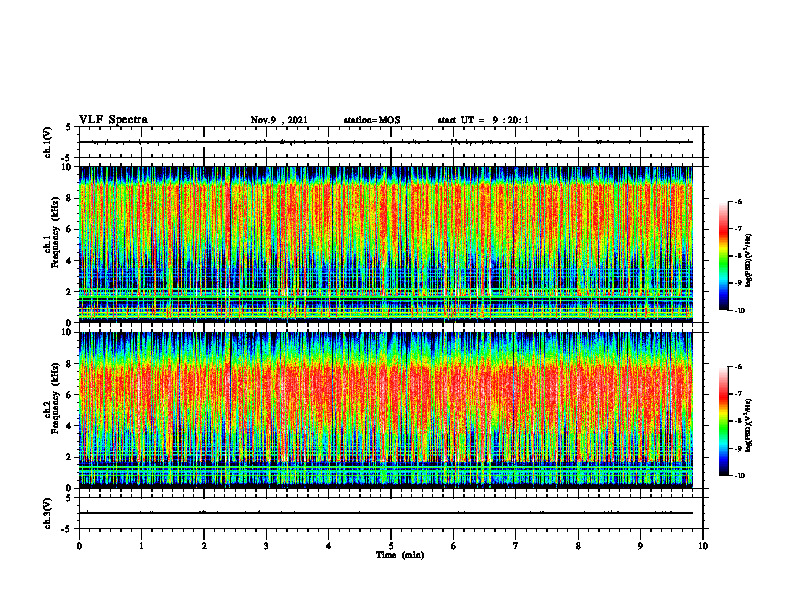Click the "-6" value on ch.2 color bar
Image resolution: width=792 pixels, height=612 pixels.
click(739, 367)
